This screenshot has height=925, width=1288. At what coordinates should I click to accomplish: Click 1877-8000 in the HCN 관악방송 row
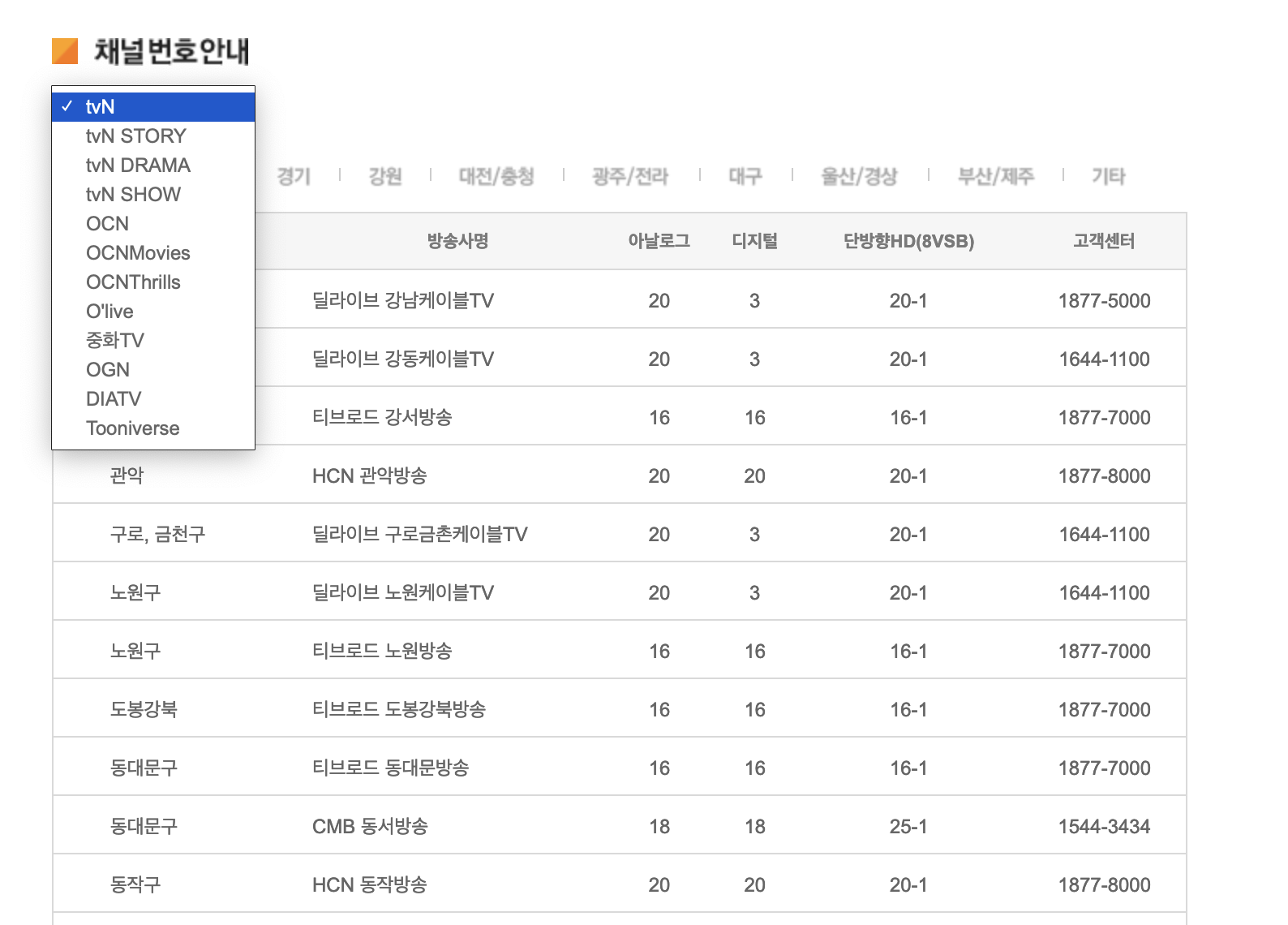(1104, 475)
